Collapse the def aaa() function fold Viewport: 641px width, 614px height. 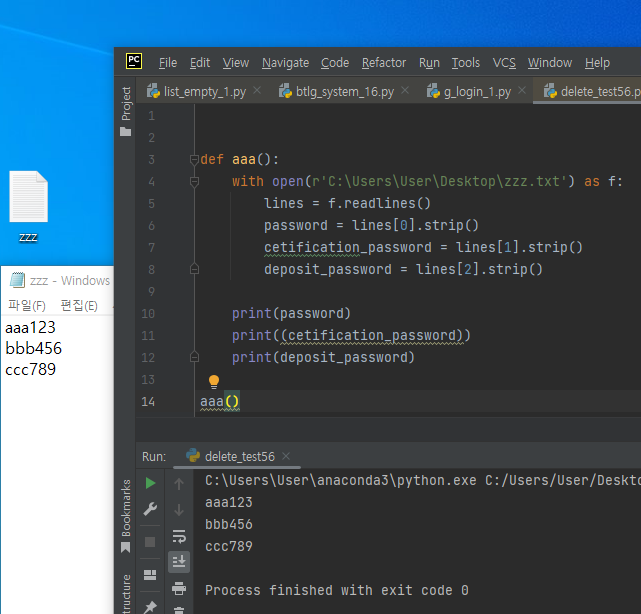coord(194,159)
